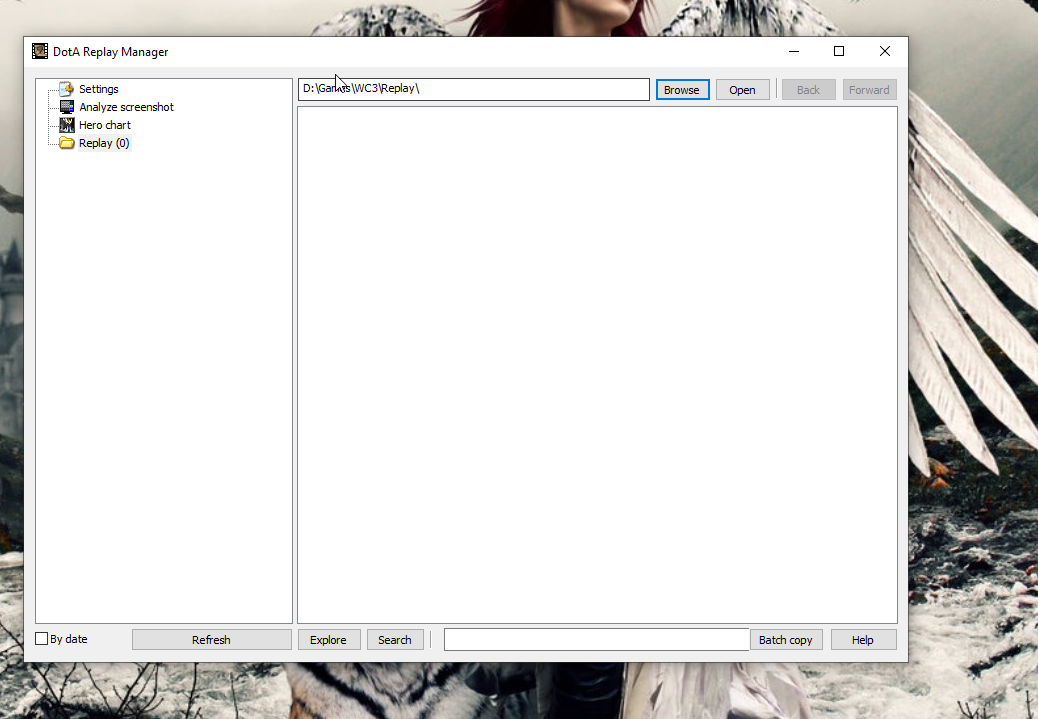The width and height of the screenshot is (1038, 719).
Task: Click the Explore button
Action: 328,640
